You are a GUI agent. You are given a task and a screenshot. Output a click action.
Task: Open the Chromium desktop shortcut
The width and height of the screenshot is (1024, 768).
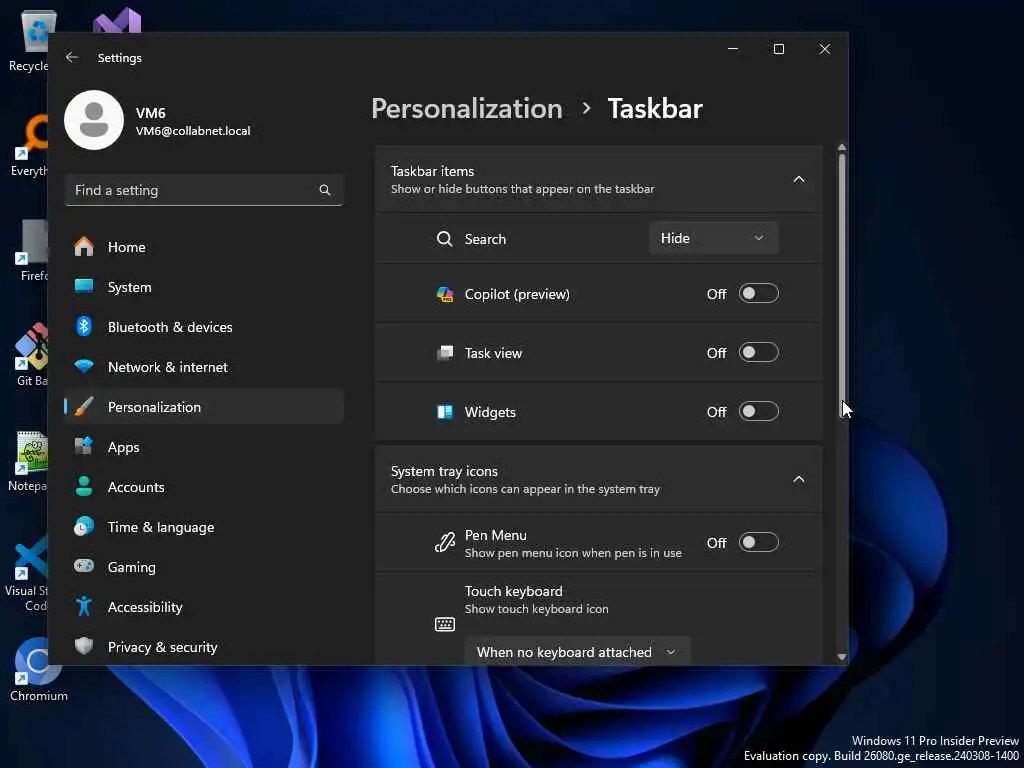point(38,669)
